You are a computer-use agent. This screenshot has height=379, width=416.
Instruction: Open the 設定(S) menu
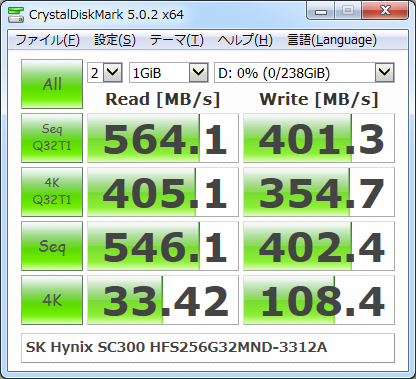115,40
